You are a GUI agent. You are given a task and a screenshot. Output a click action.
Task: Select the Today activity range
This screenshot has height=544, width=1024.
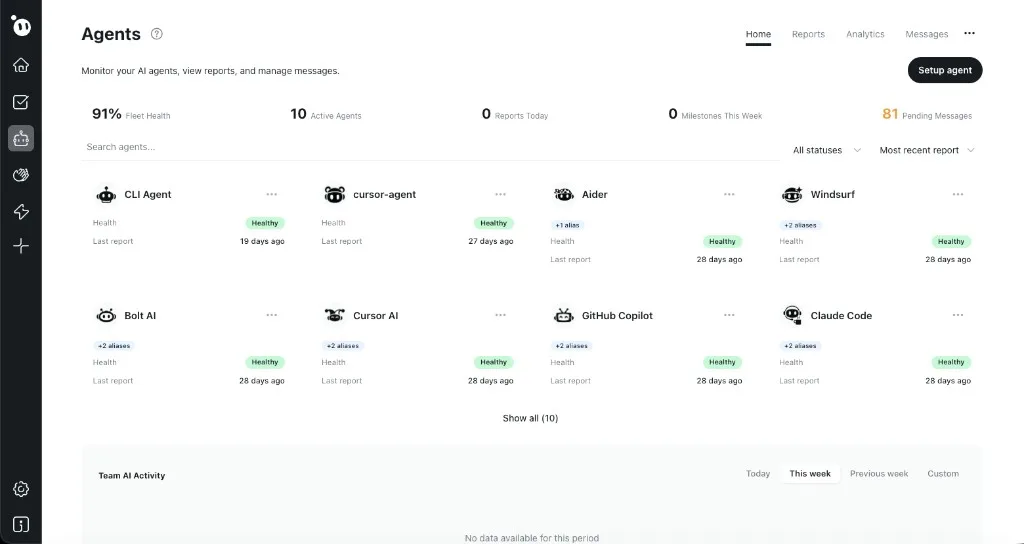pos(758,473)
